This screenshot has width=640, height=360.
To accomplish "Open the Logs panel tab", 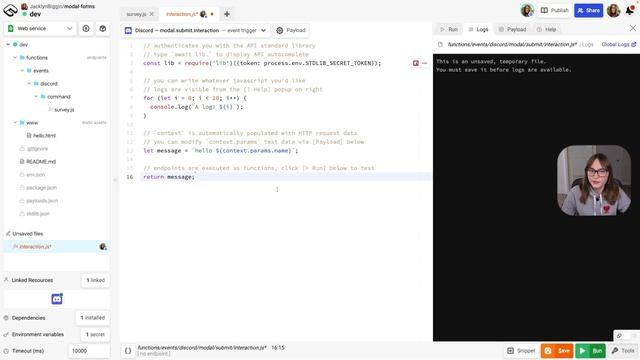I will coord(478,29).
